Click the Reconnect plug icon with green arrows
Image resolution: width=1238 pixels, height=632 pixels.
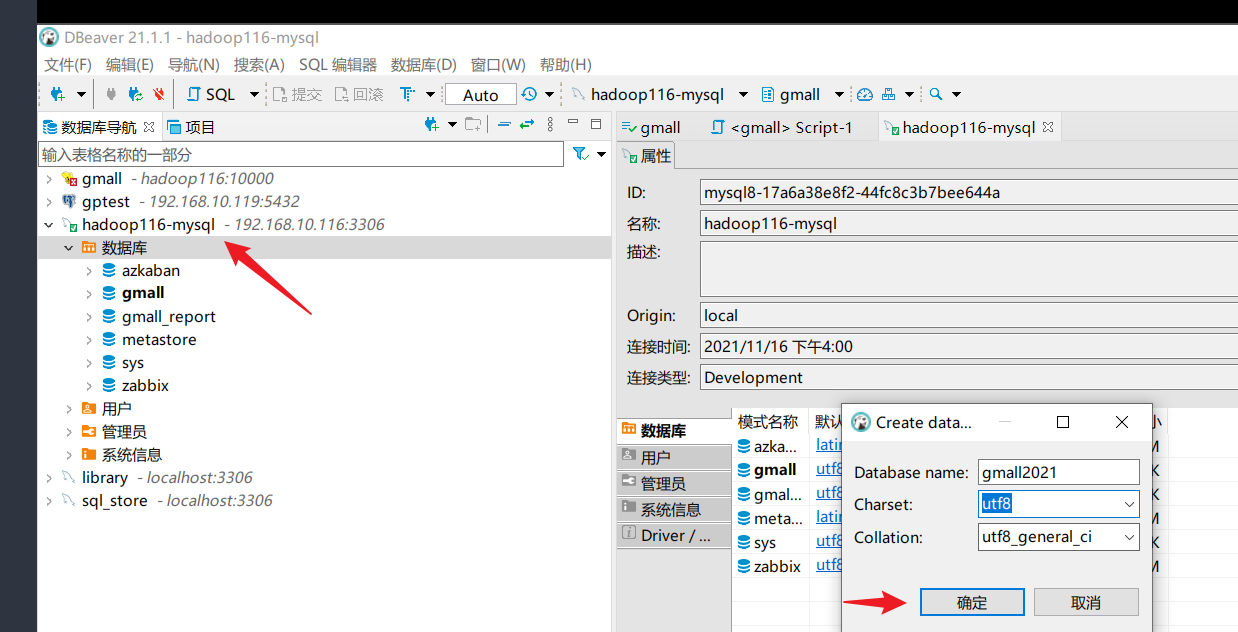click(135, 94)
